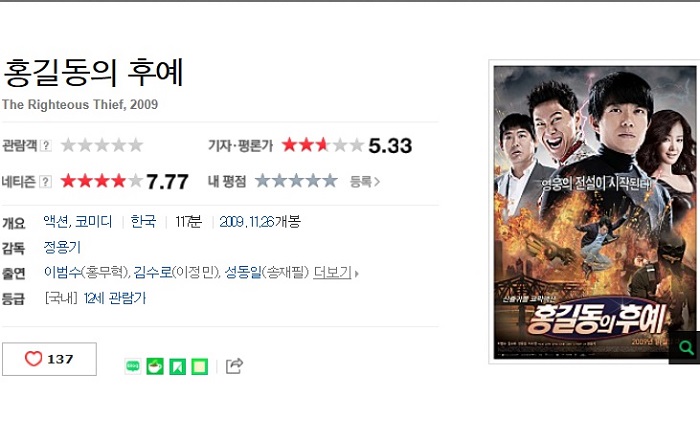
Task: Click the question mark next to 관람객
Action: point(46,145)
